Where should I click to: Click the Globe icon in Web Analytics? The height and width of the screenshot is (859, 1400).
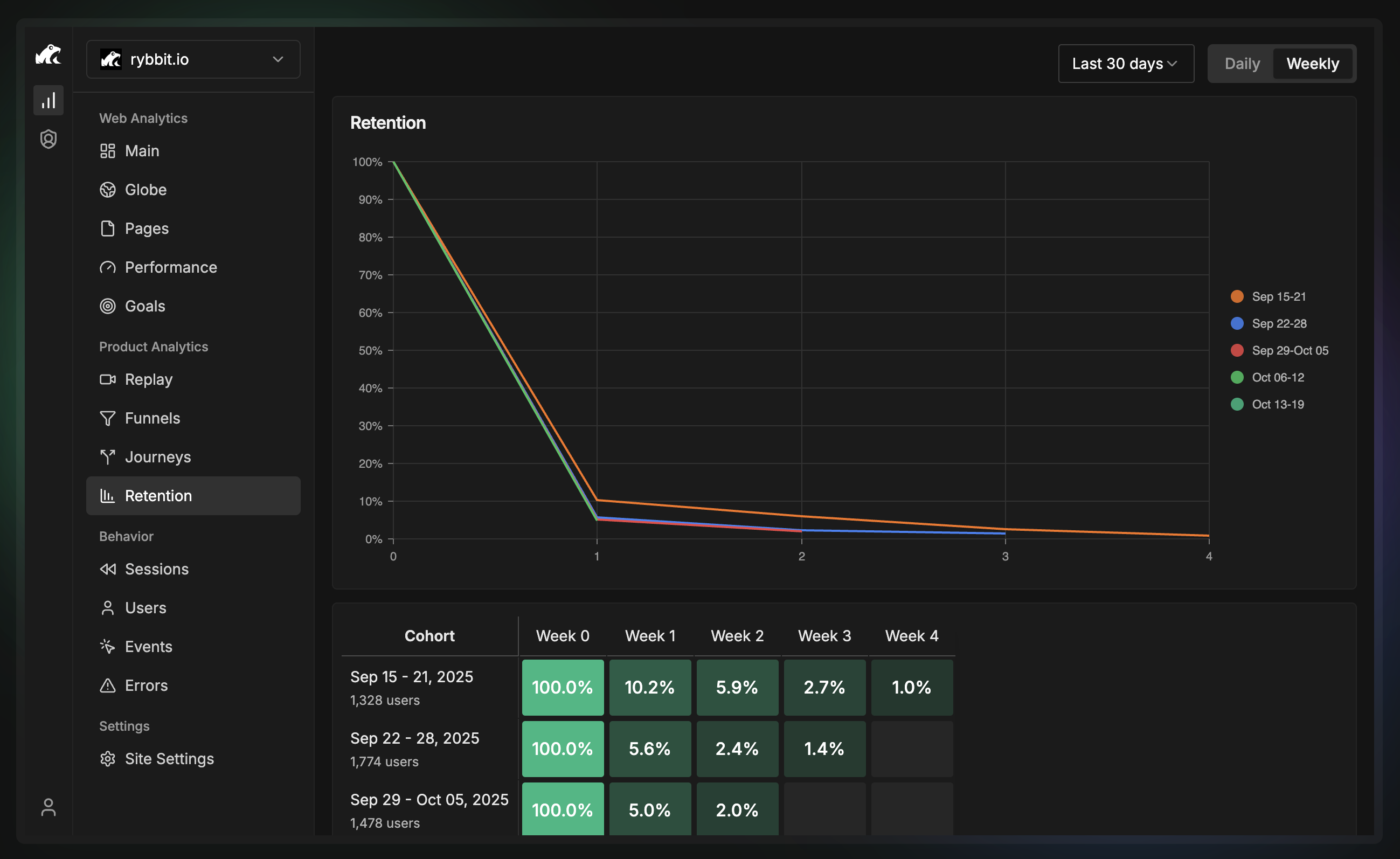(x=107, y=190)
